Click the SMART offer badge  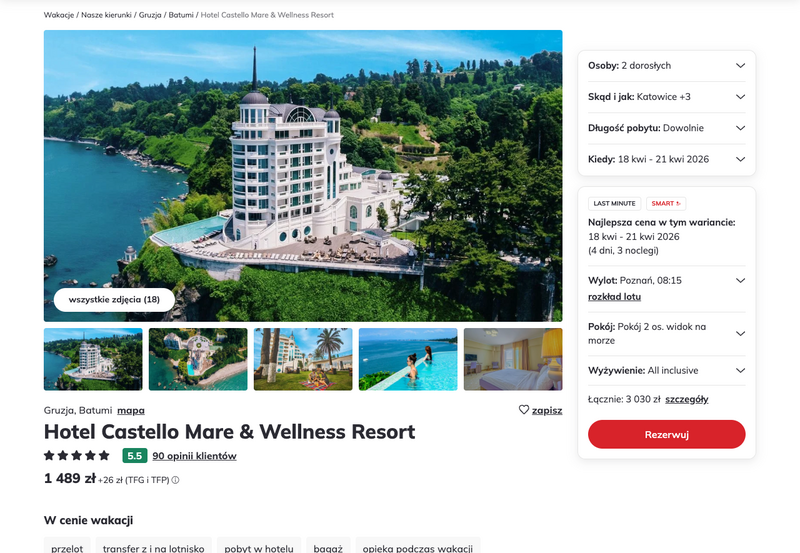[x=666, y=204]
